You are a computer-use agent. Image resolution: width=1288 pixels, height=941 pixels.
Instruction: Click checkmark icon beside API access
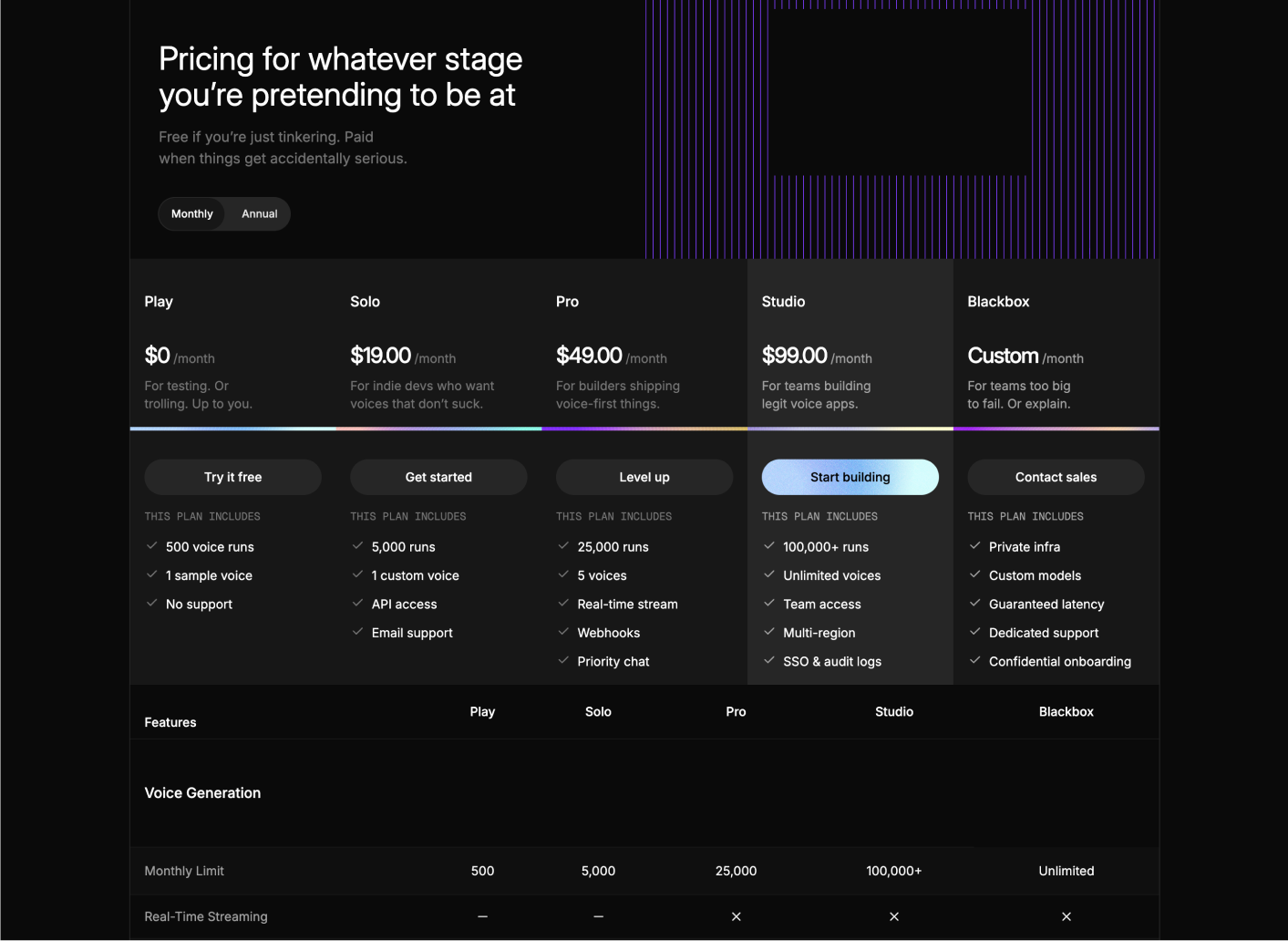(358, 603)
